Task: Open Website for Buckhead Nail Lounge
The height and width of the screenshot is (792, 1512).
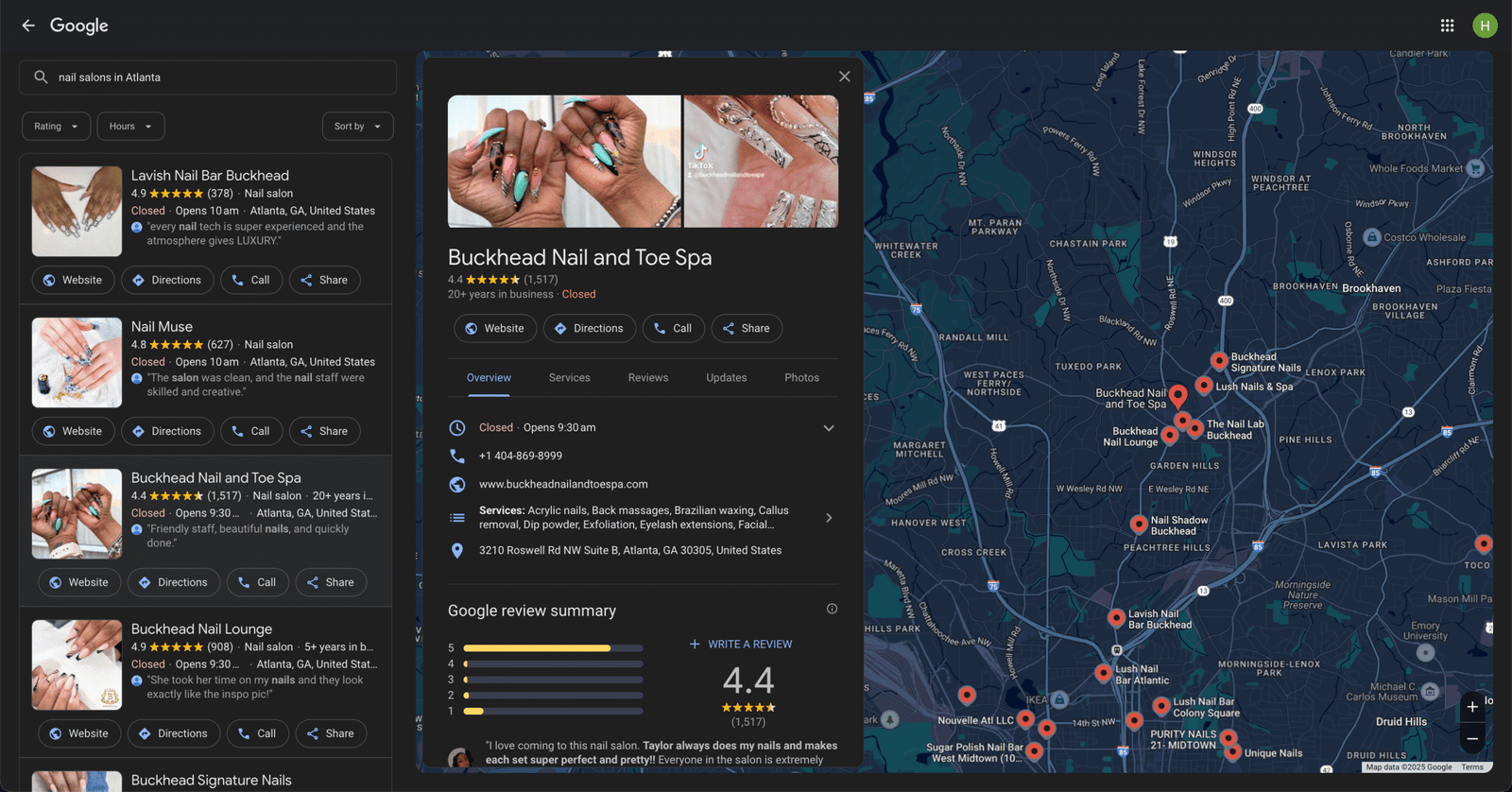Action: tap(79, 733)
